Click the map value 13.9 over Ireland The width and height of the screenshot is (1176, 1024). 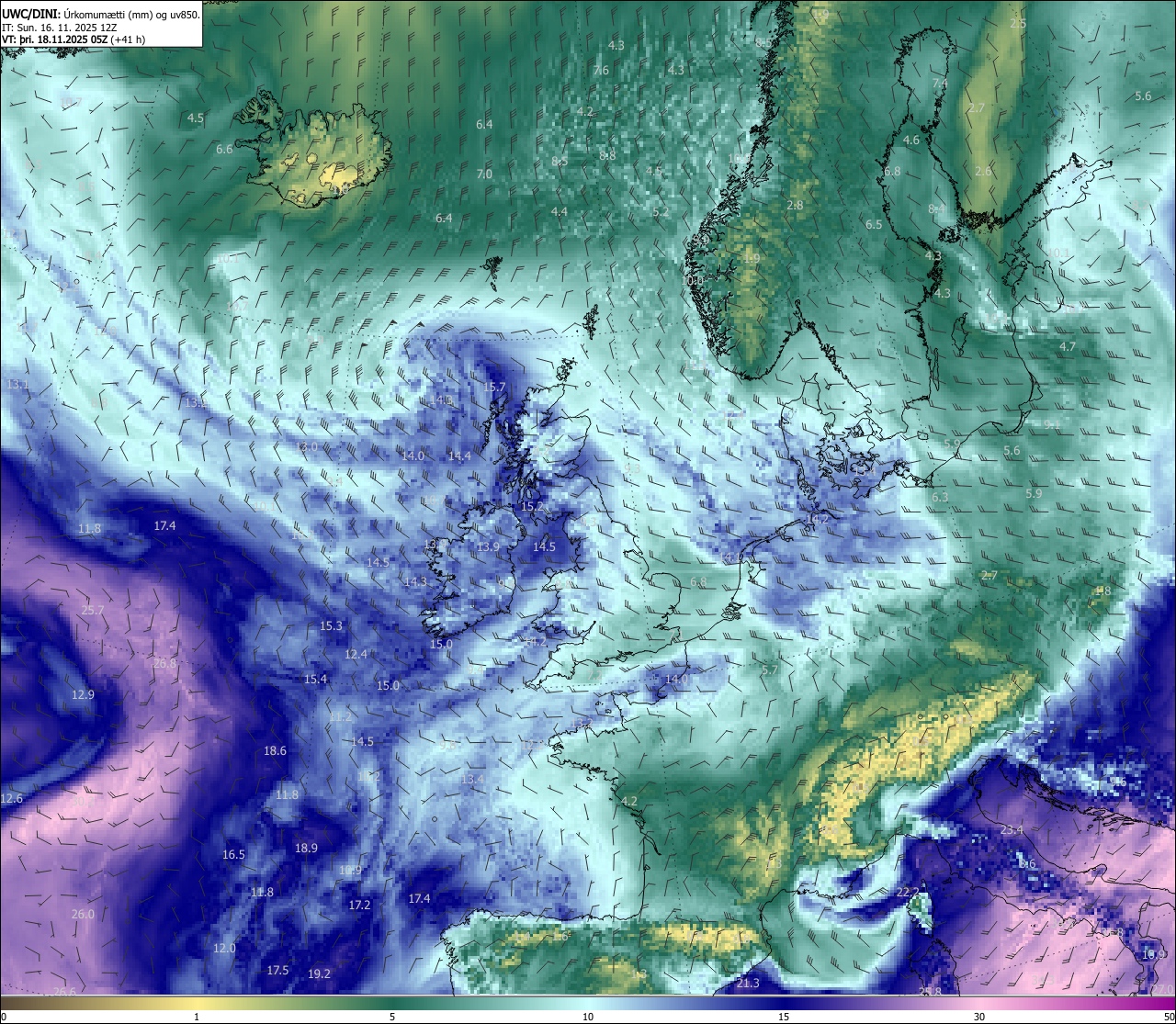click(488, 546)
